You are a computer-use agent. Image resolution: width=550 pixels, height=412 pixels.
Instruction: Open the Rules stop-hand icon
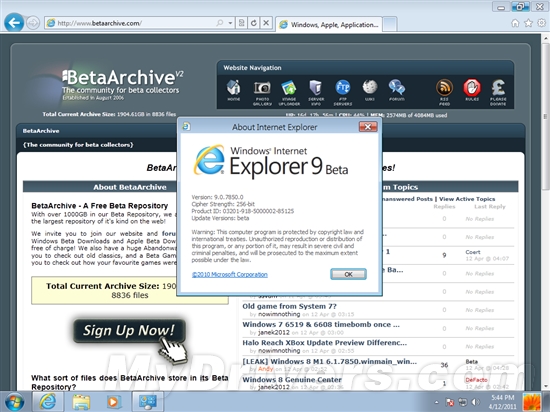point(472,90)
